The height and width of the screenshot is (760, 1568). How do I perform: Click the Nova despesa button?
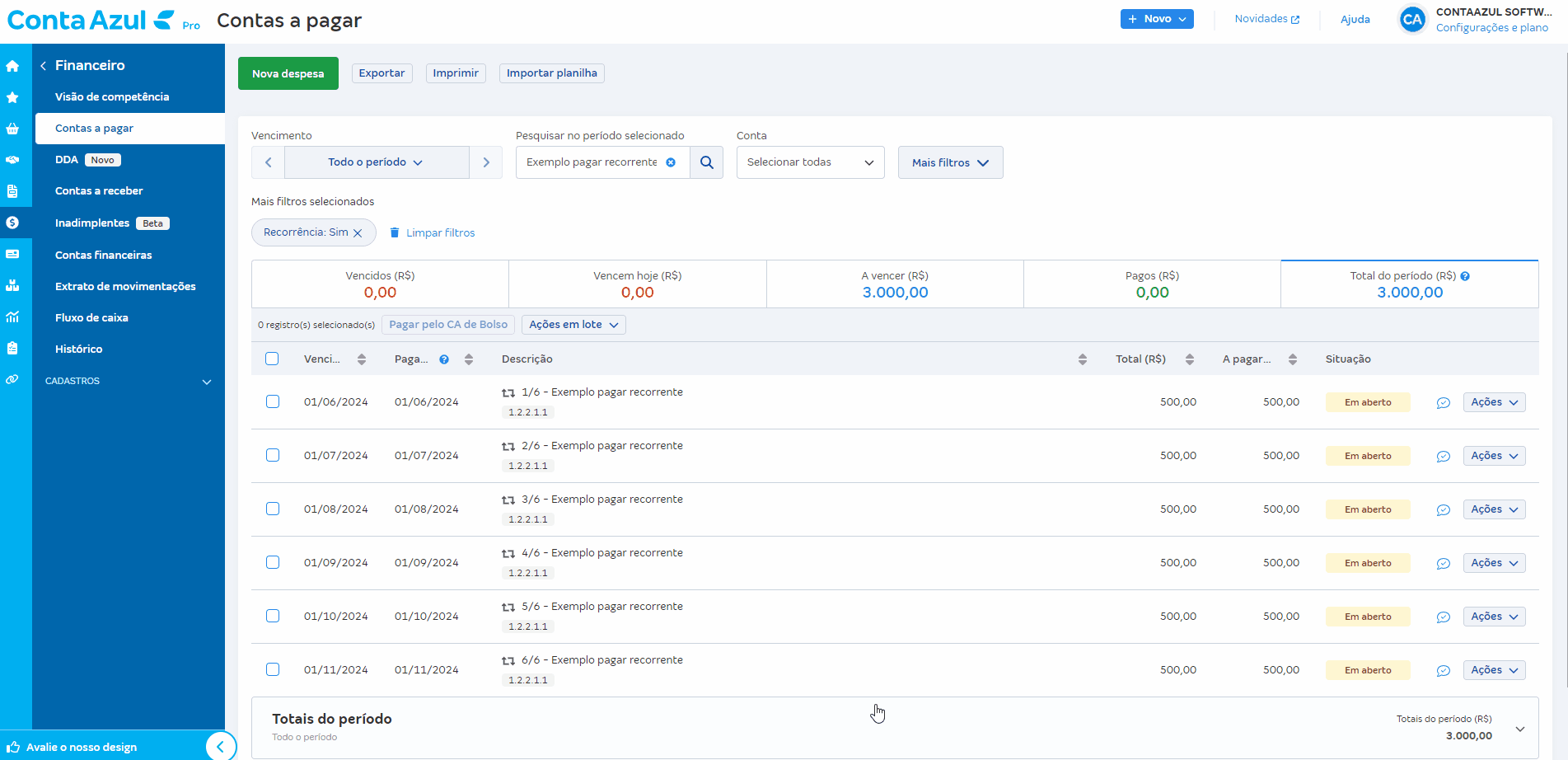tap(288, 73)
